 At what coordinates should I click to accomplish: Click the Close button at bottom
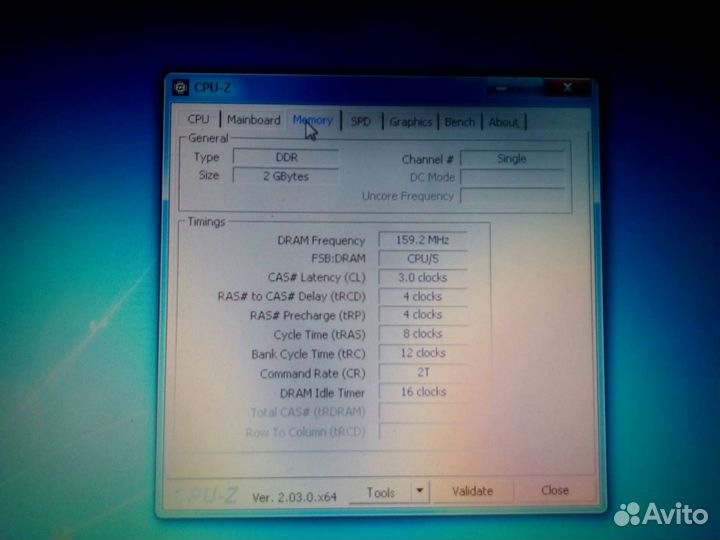point(555,490)
